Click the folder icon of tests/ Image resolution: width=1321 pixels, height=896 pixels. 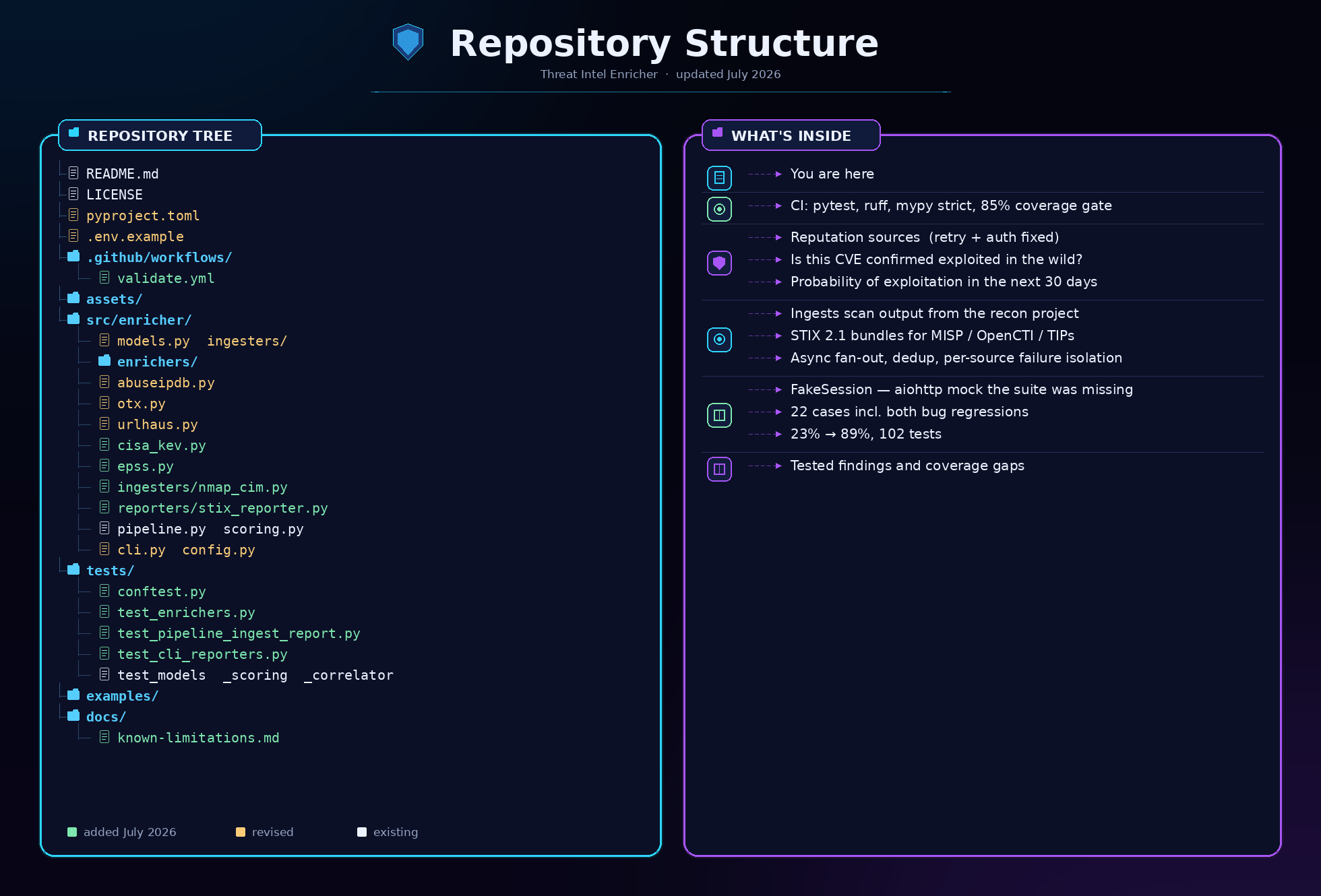tap(73, 569)
